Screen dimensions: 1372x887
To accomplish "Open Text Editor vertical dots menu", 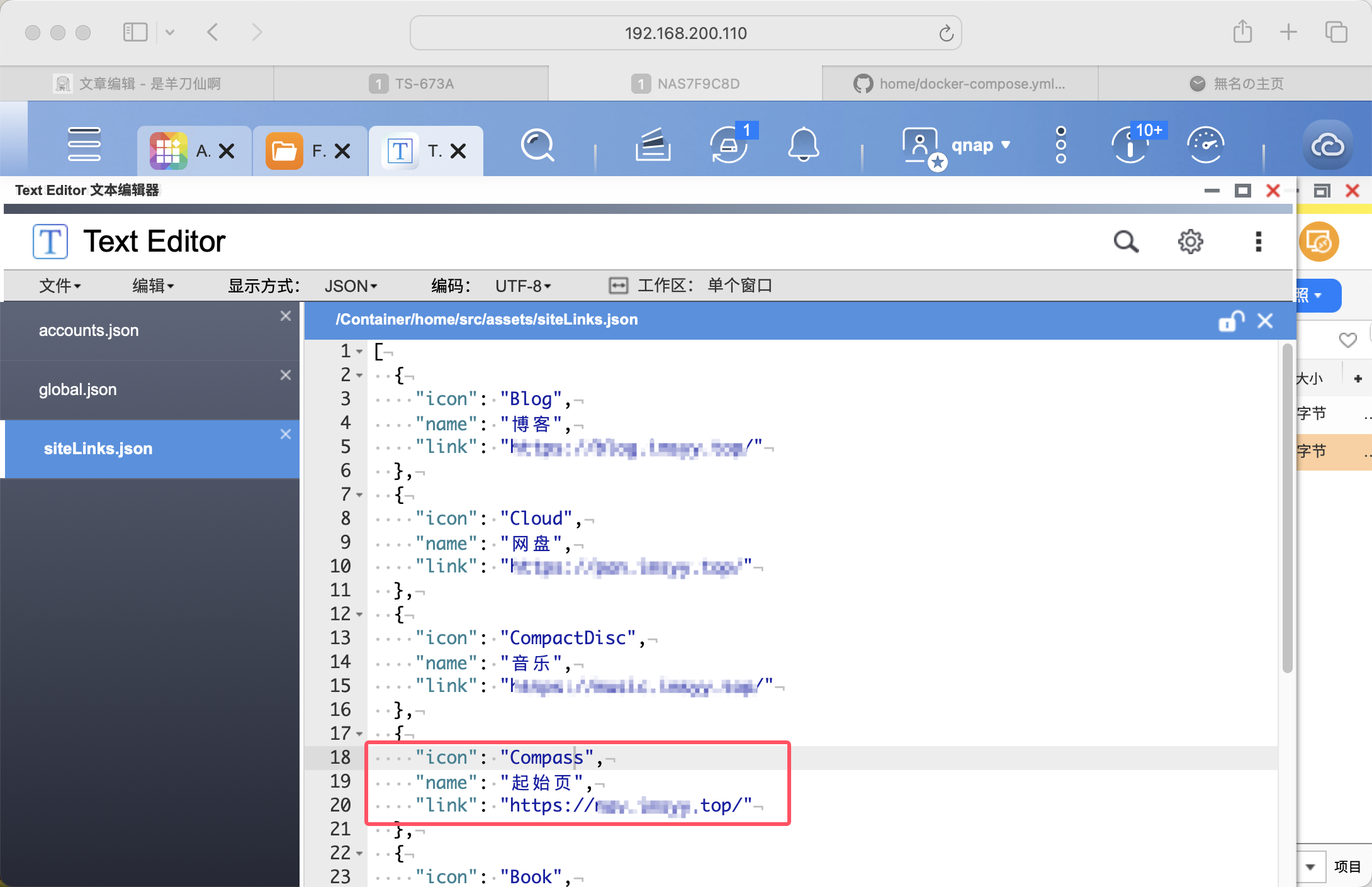I will point(1258,242).
